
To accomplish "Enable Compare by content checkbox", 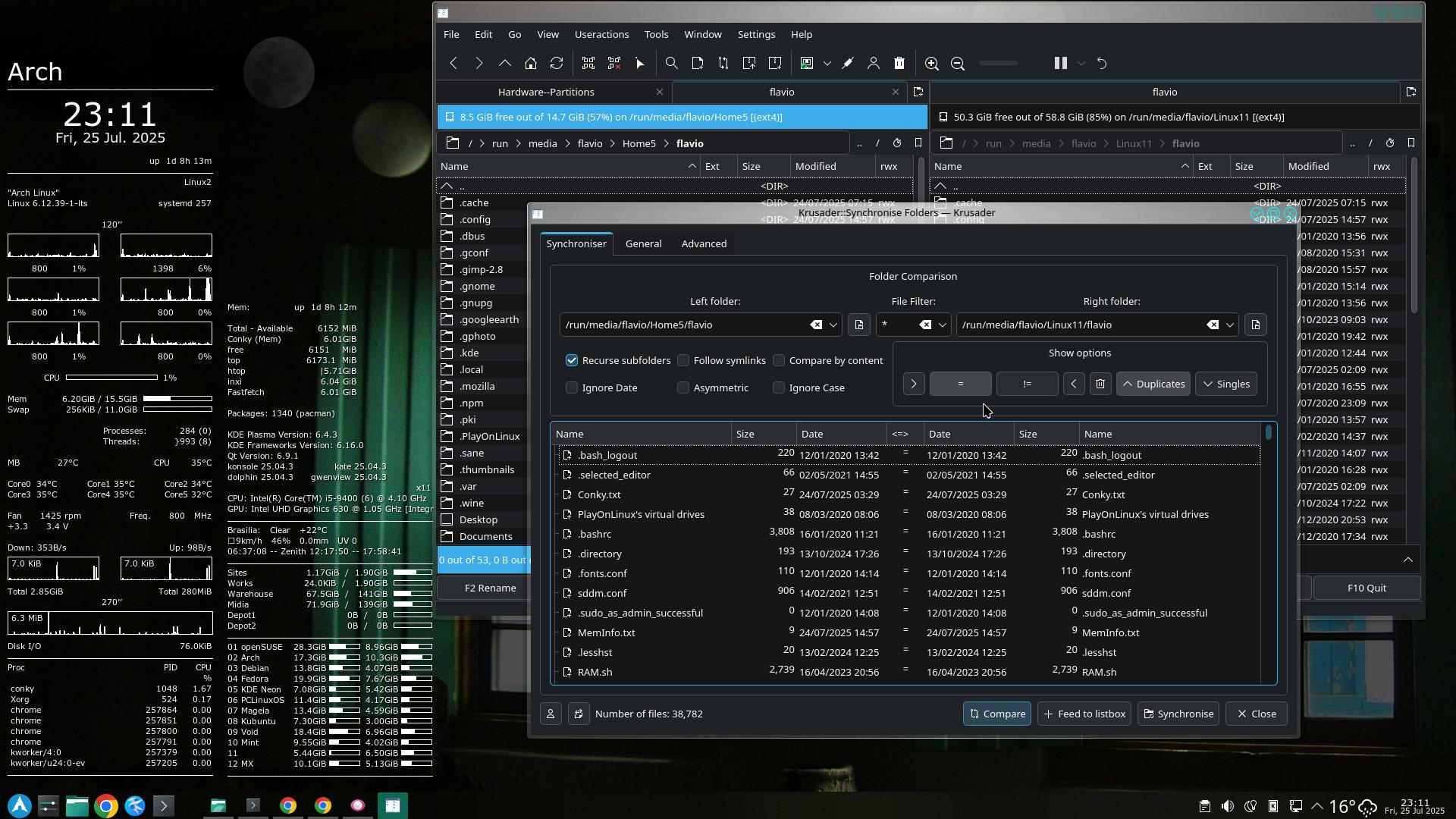I will (779, 360).
